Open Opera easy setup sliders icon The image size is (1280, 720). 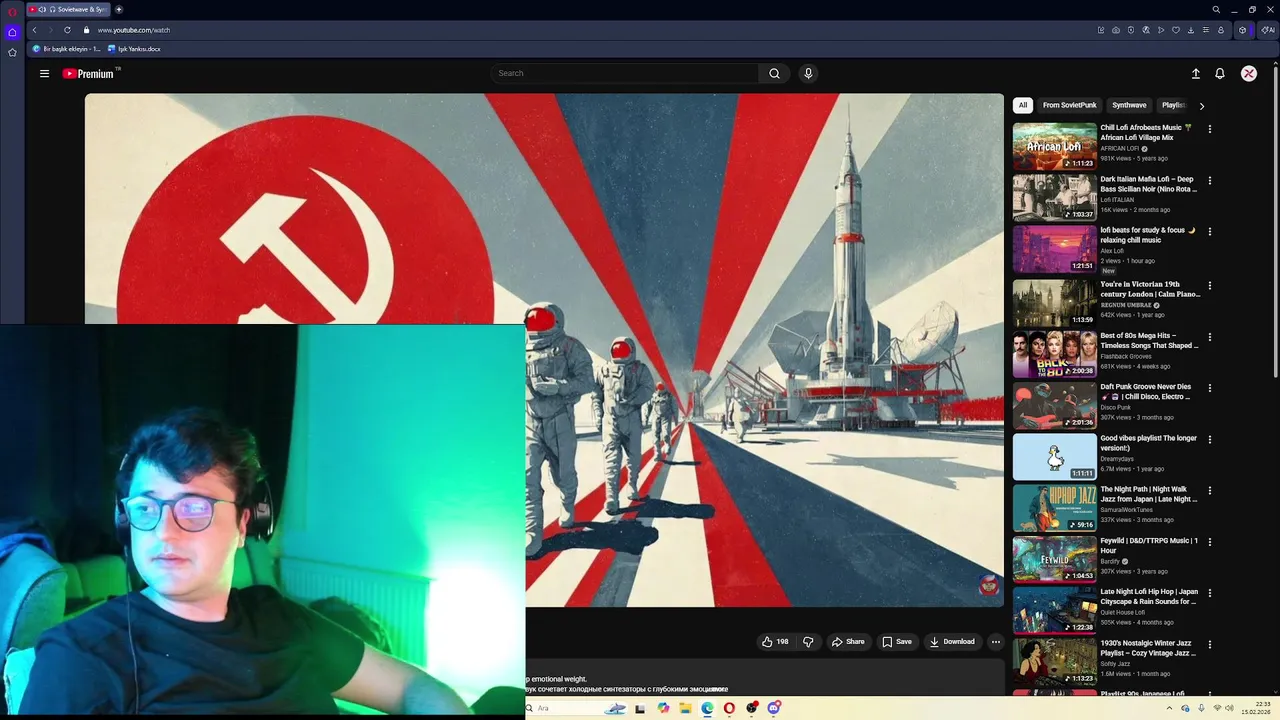1206,30
